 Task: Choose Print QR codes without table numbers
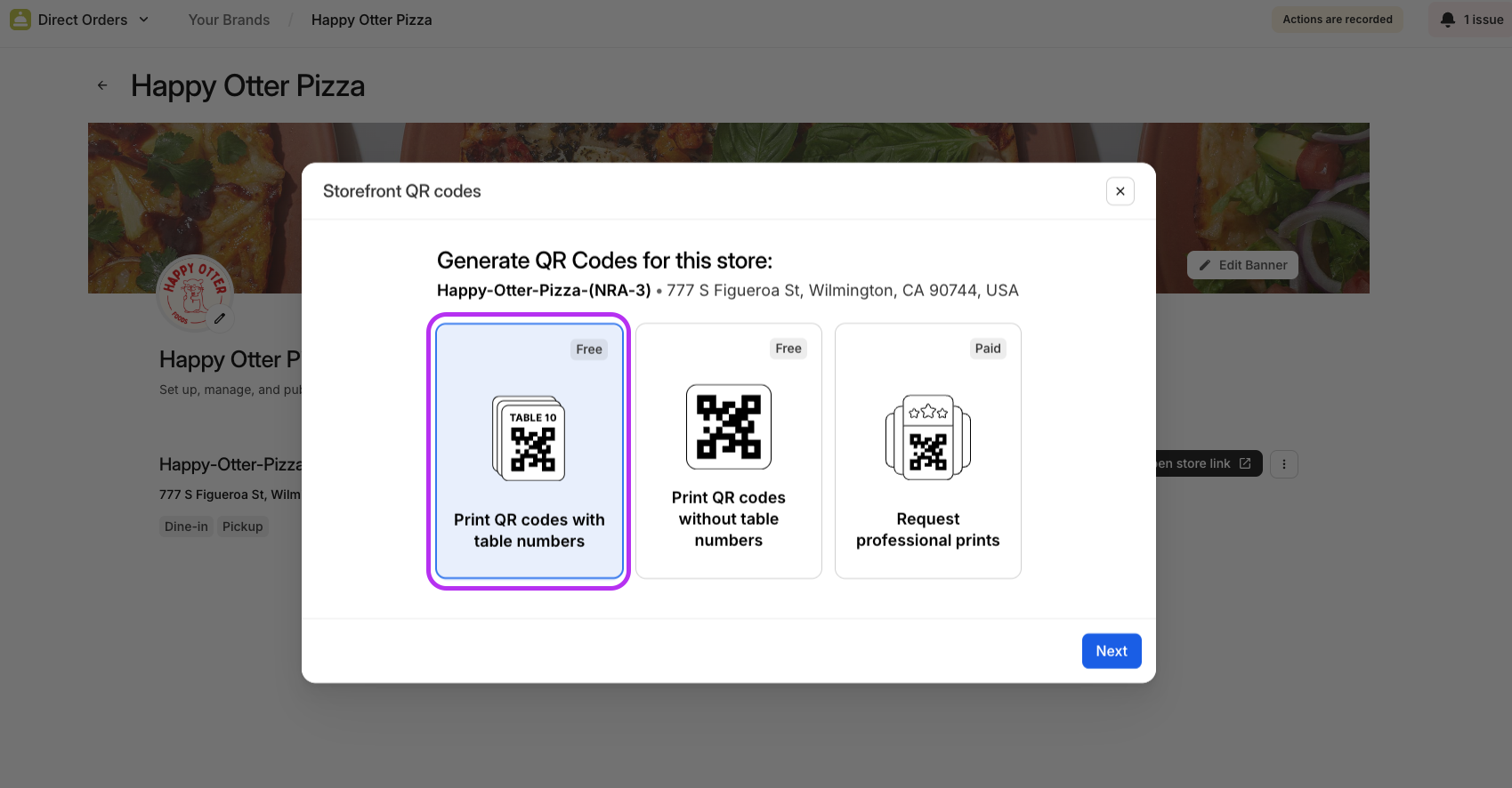pos(728,519)
